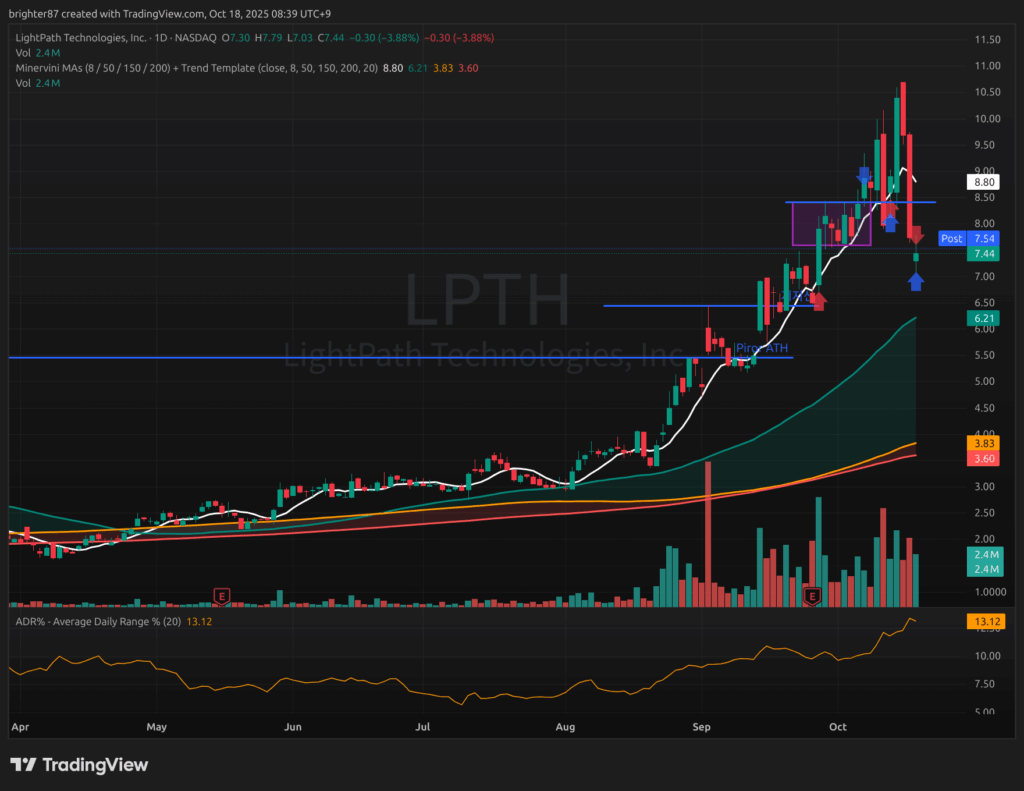The width and height of the screenshot is (1024, 791).
Task: Select the red up arrow near the 6.50 level
Action: point(819,300)
